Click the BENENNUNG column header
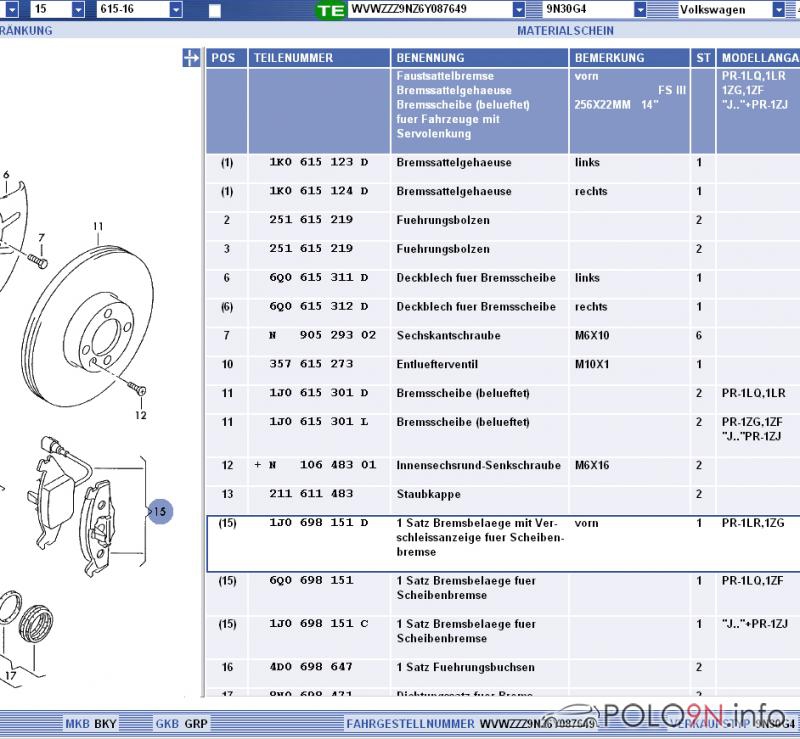This screenshot has width=800, height=739. [x=480, y=58]
